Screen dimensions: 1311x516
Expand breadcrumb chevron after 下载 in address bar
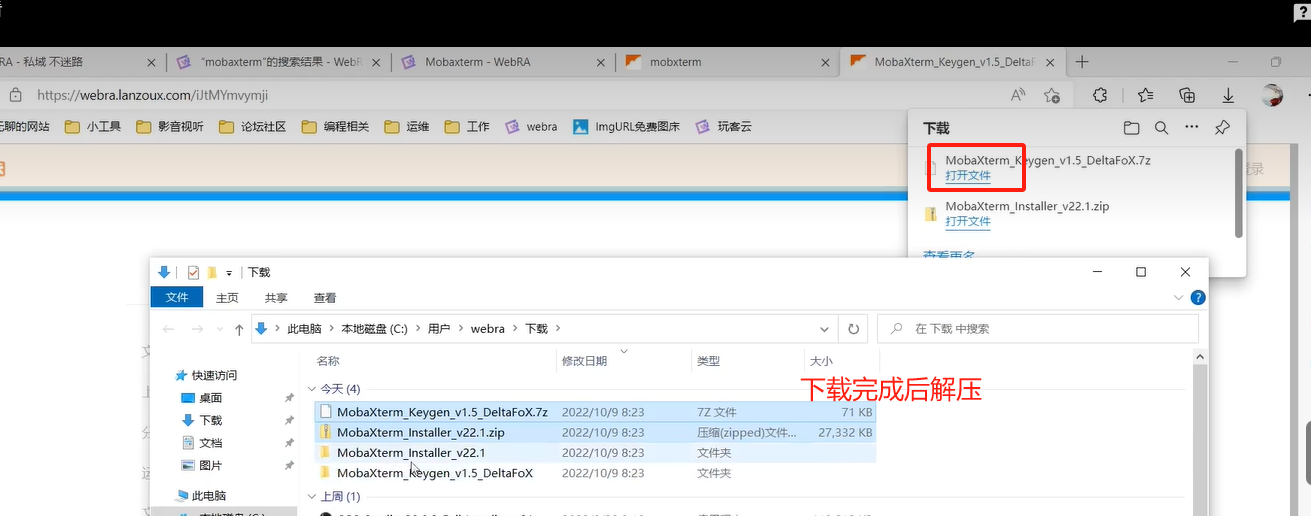click(558, 329)
